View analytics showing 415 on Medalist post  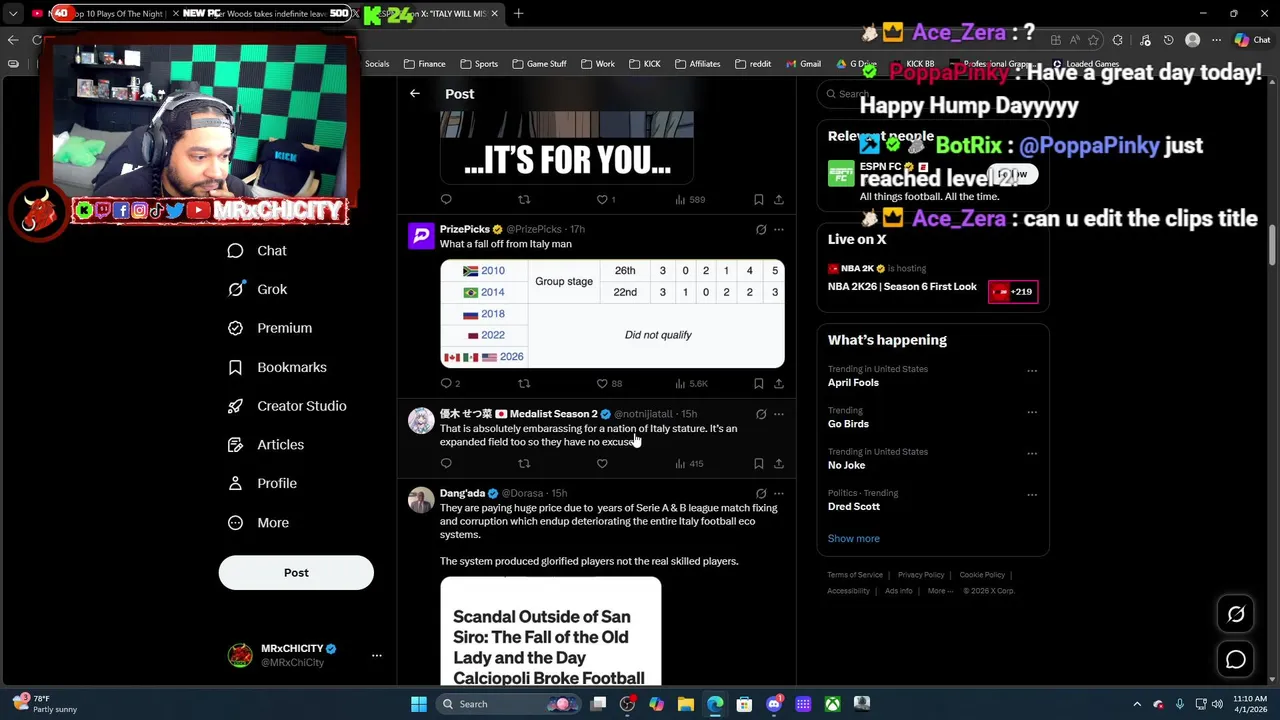pos(689,463)
